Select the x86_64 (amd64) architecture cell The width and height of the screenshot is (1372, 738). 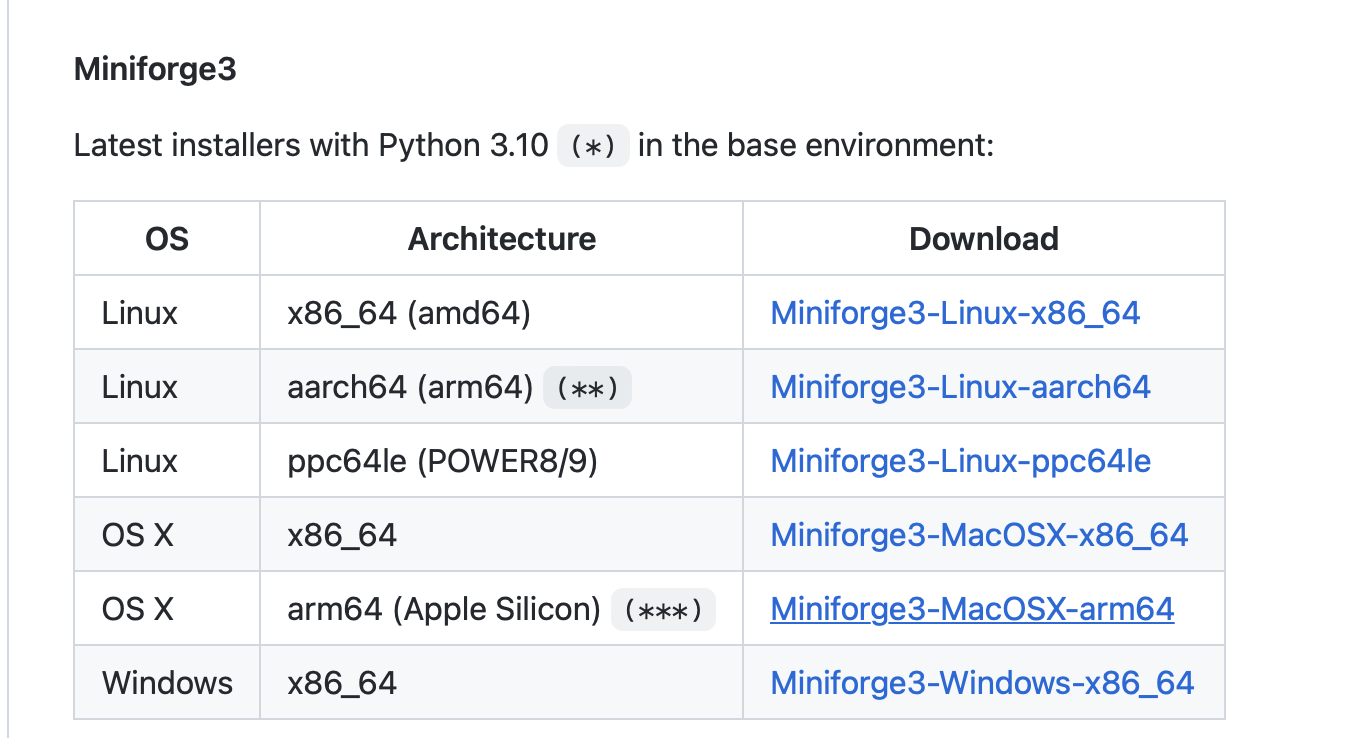click(x=408, y=313)
